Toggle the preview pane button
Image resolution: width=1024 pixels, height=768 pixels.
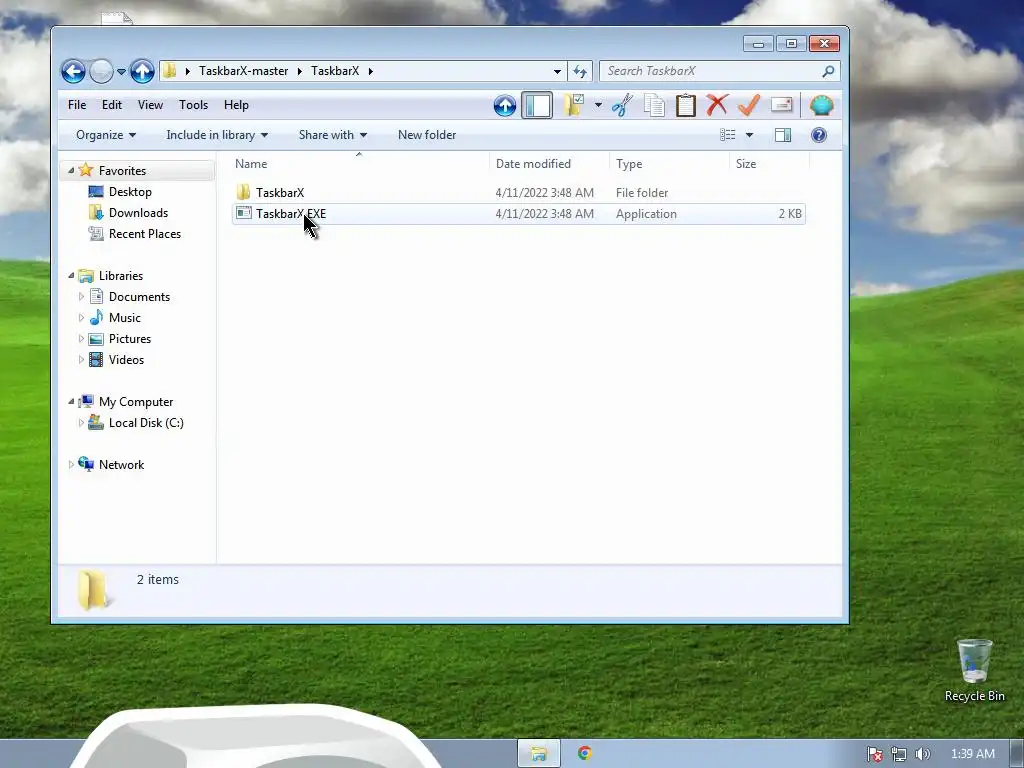pyautogui.click(x=782, y=135)
